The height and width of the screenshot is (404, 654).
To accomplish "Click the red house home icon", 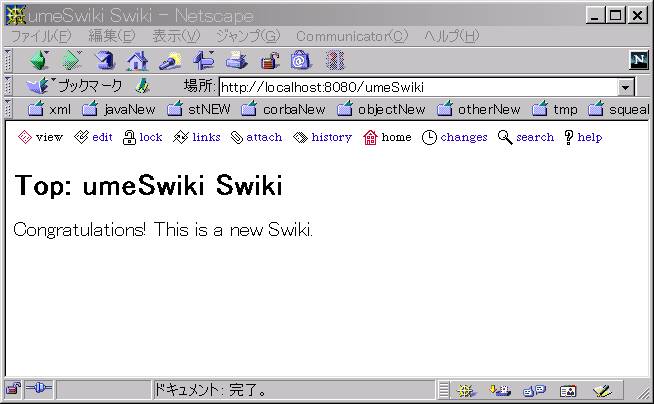I will (370, 137).
